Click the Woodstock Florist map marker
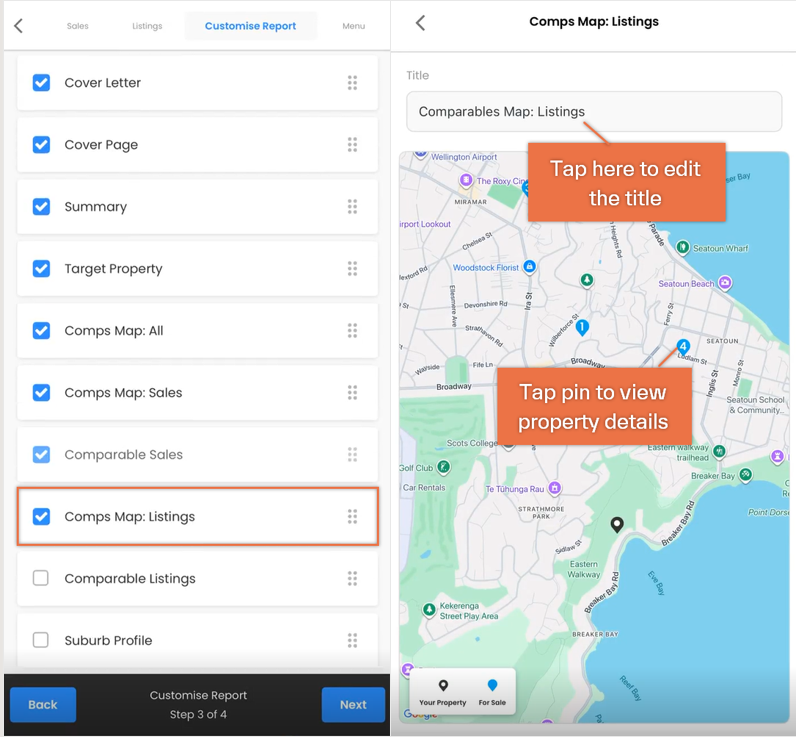Image resolution: width=796 pixels, height=737 pixels. (x=529, y=266)
